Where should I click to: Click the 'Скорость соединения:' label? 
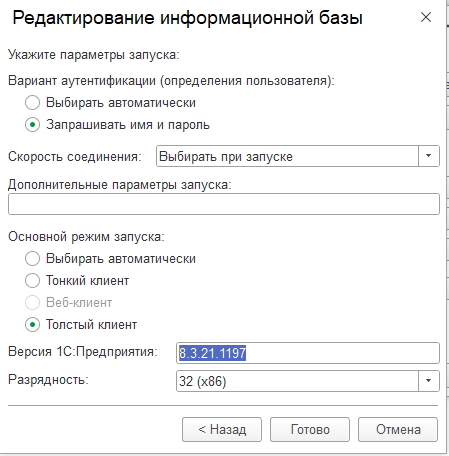click(75, 156)
